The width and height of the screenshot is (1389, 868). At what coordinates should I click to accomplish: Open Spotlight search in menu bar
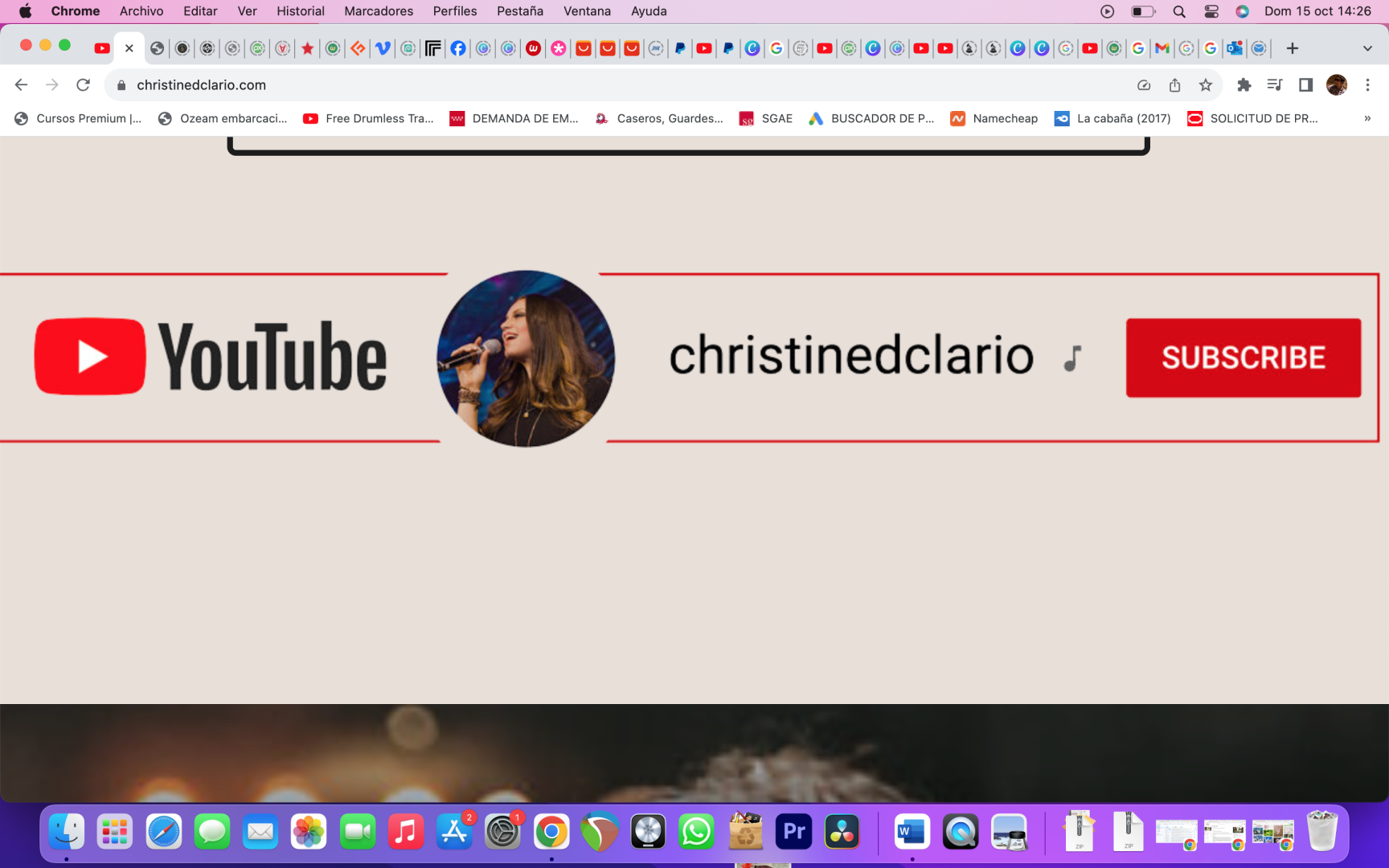coord(1179,11)
